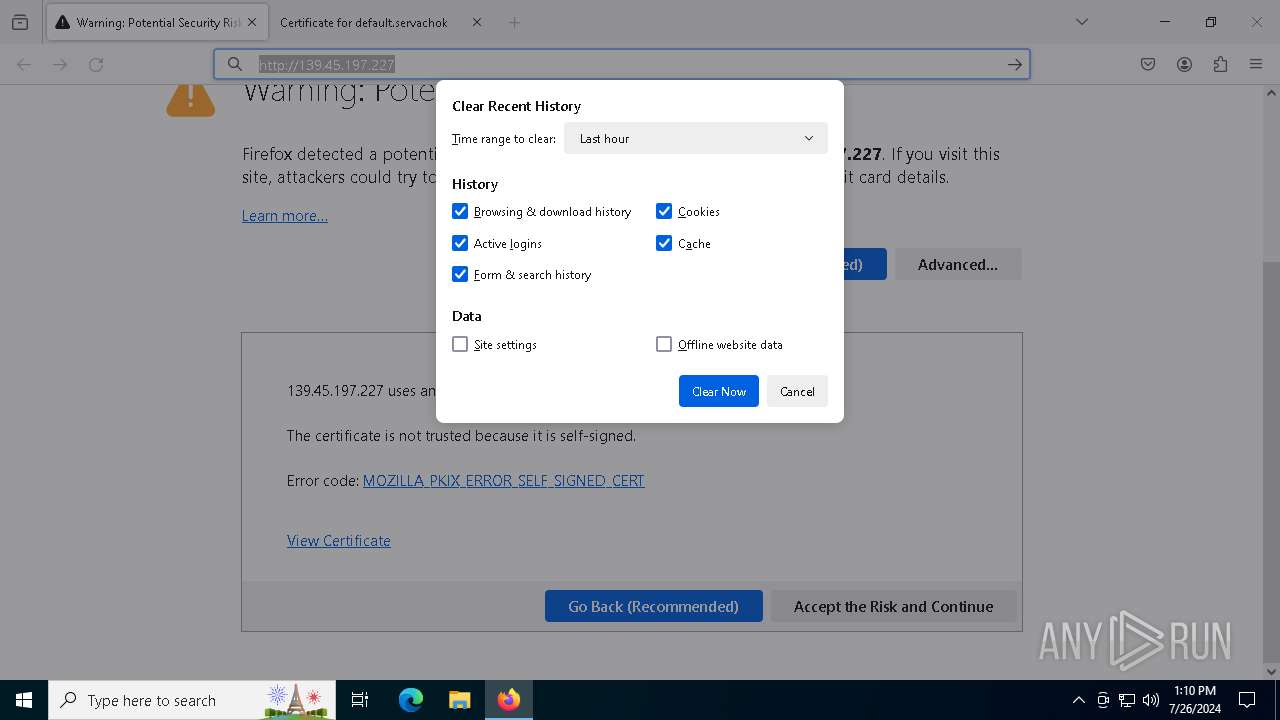Open the Firefox account icon
The width and height of the screenshot is (1280, 720).
pos(1184,64)
